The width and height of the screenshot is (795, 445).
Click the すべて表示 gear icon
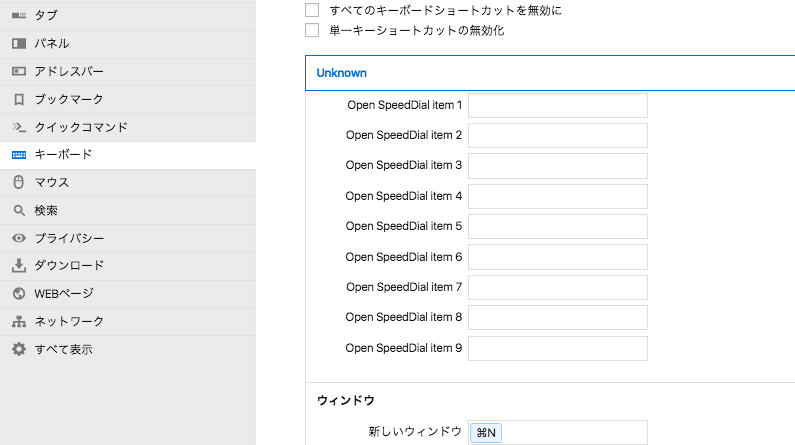coord(19,349)
